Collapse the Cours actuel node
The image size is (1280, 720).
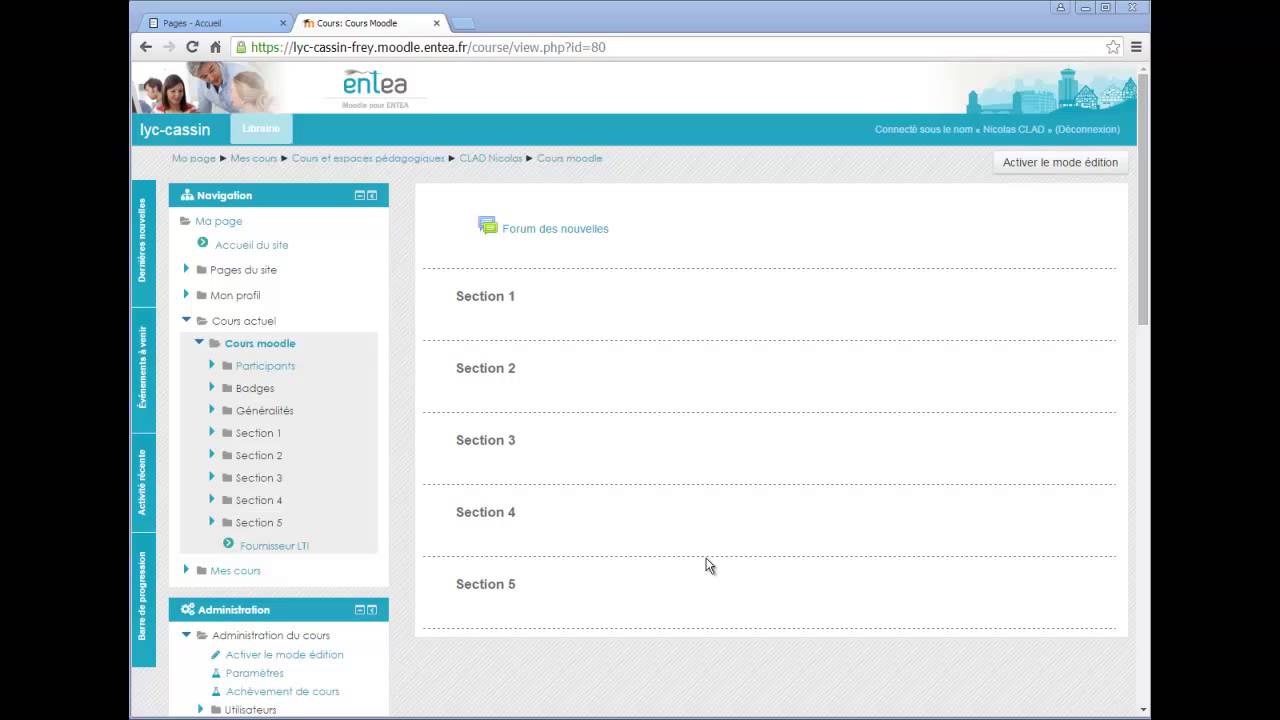click(186, 320)
